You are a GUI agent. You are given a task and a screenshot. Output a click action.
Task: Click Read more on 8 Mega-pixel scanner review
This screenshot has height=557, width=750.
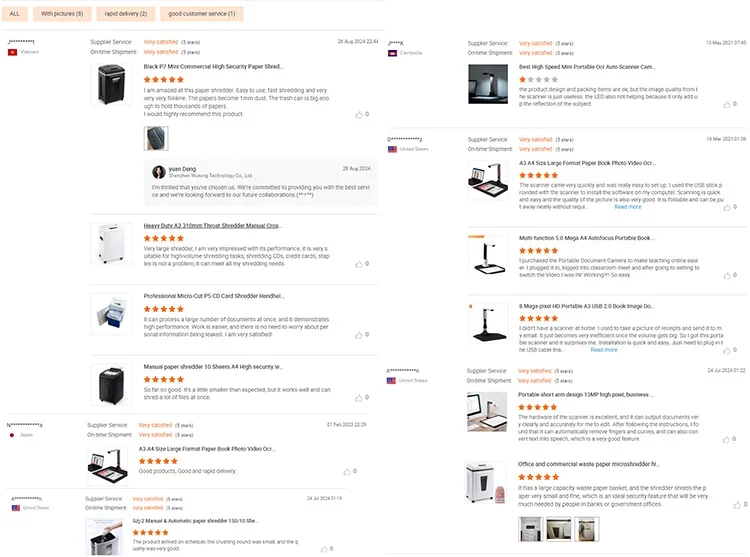click(x=604, y=350)
